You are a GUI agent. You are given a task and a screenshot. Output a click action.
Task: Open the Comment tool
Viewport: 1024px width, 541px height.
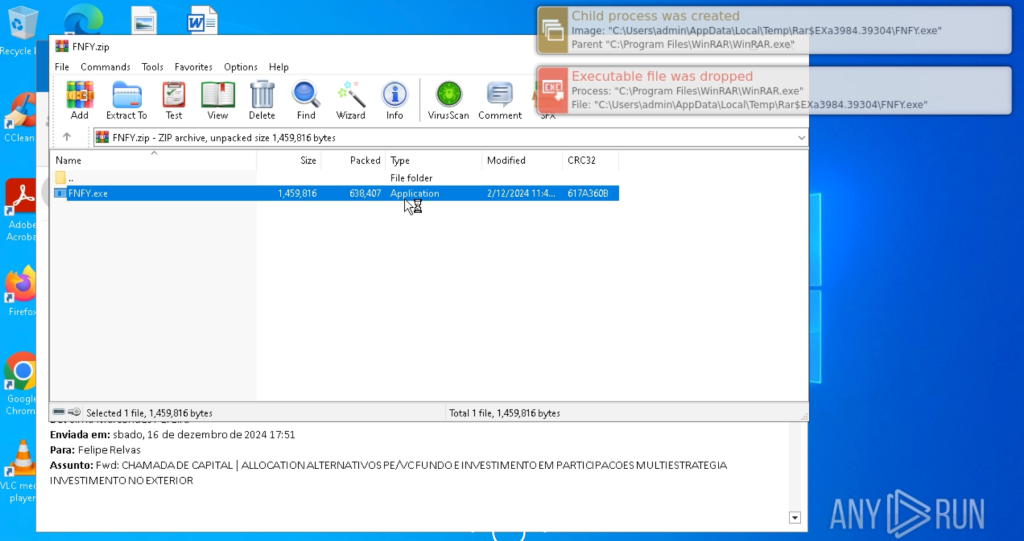500,100
